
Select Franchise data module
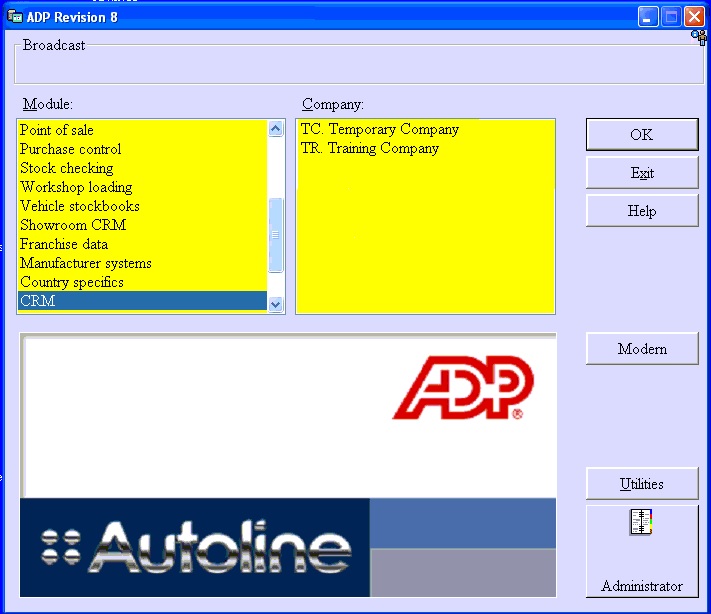(142, 244)
